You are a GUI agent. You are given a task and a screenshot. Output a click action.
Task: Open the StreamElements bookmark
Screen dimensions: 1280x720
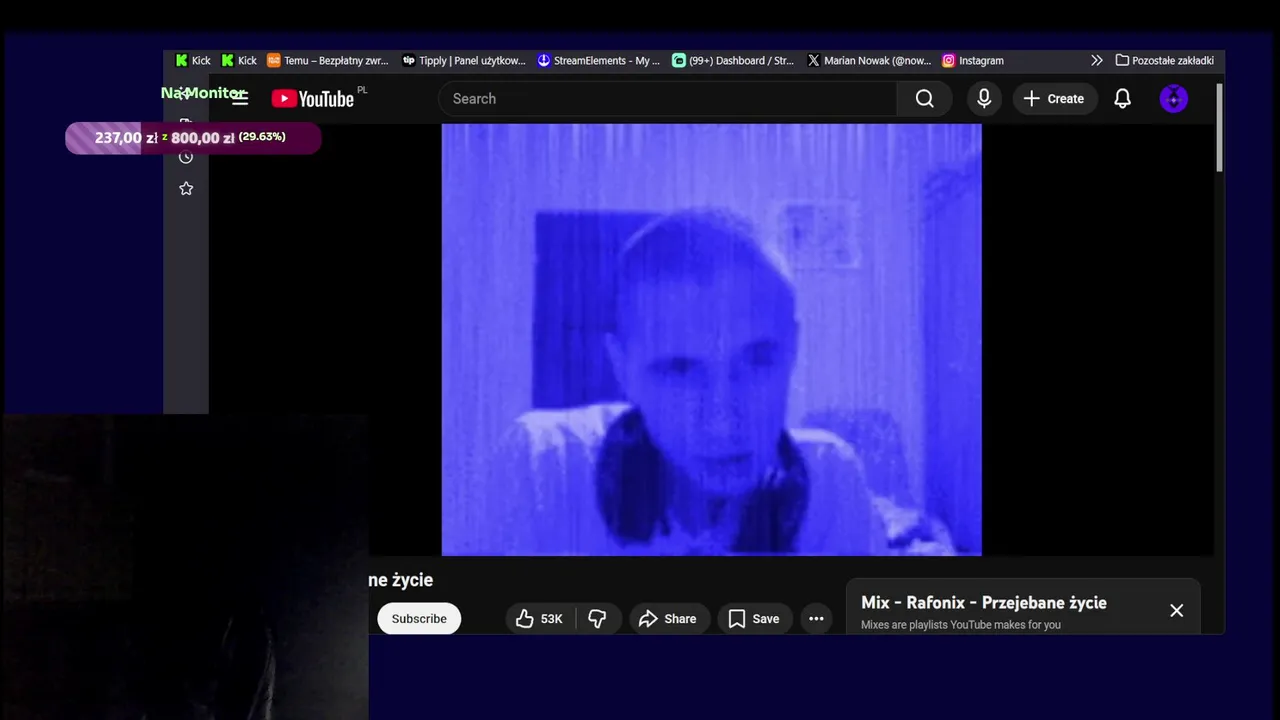pos(599,60)
